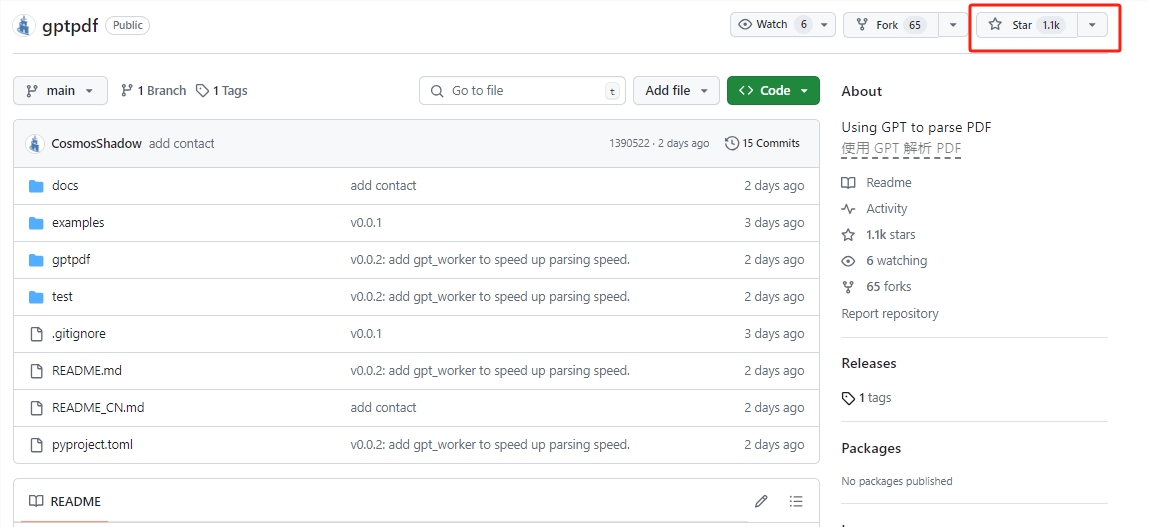The image size is (1149, 527).
Task: Open the examples folder
Action: [x=78, y=223]
